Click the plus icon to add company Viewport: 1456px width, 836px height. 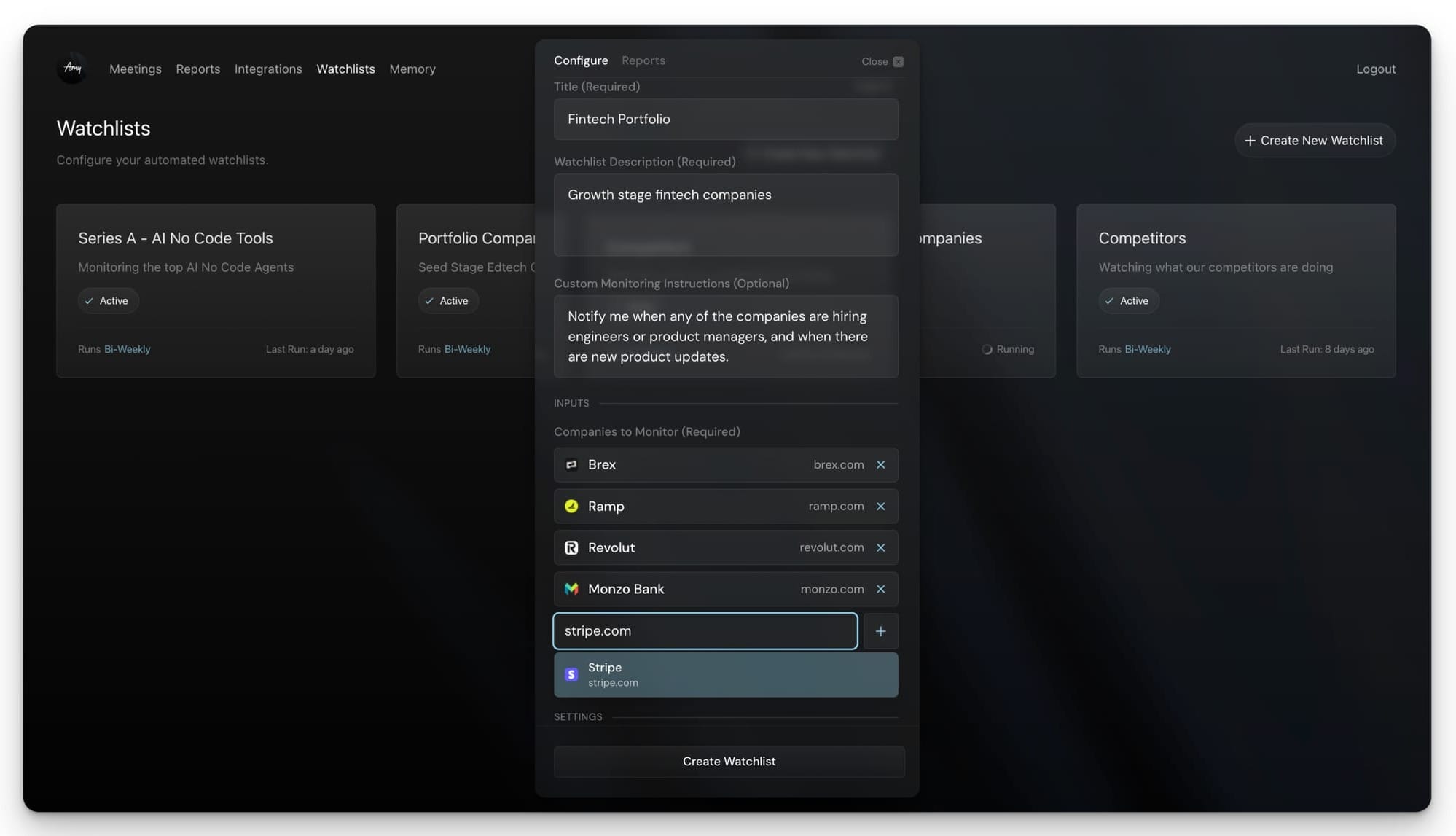click(880, 631)
